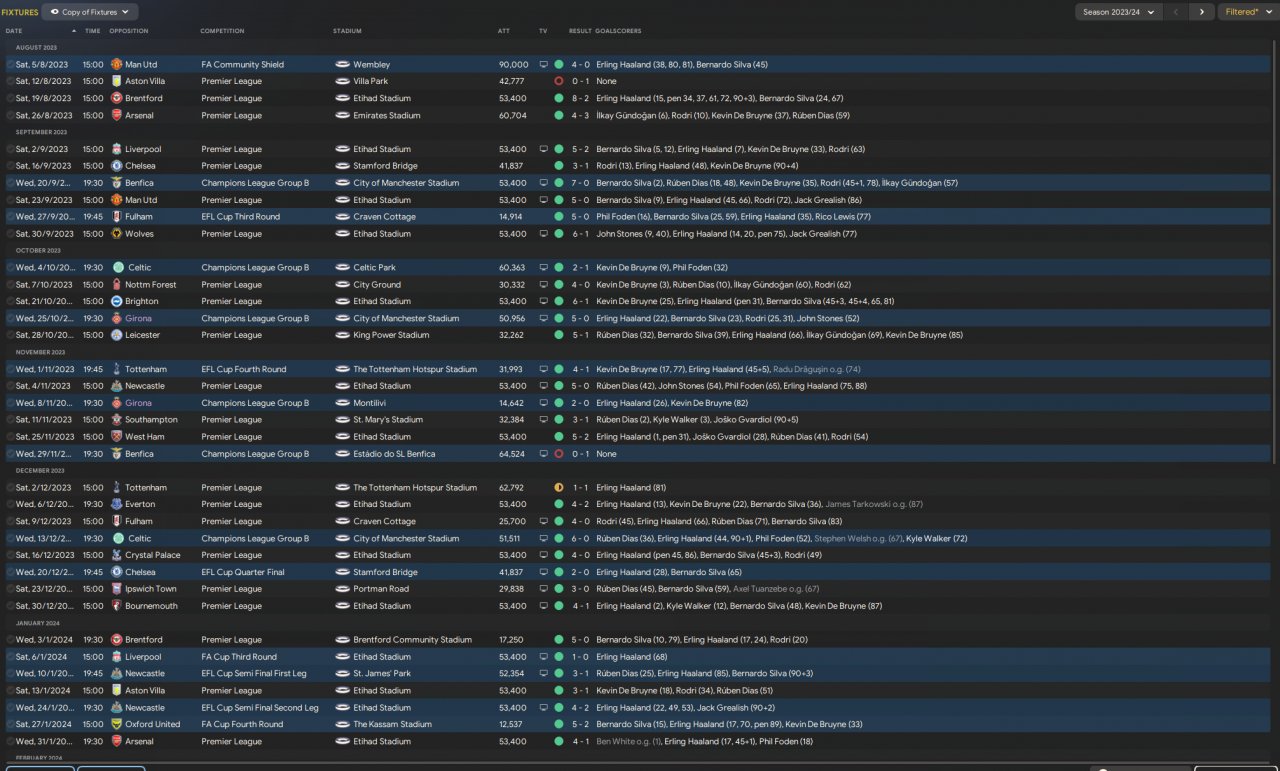1280x771 pixels.
Task: Click the Arsenal badge in the Emirates Stadium row
Action: (117, 115)
